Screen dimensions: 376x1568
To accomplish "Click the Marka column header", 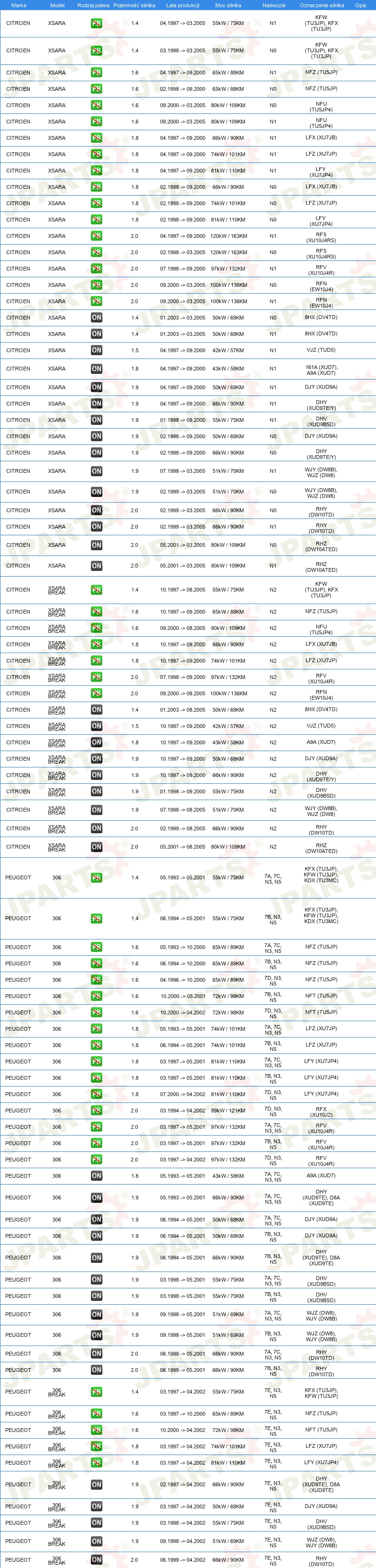I will pos(19,5).
